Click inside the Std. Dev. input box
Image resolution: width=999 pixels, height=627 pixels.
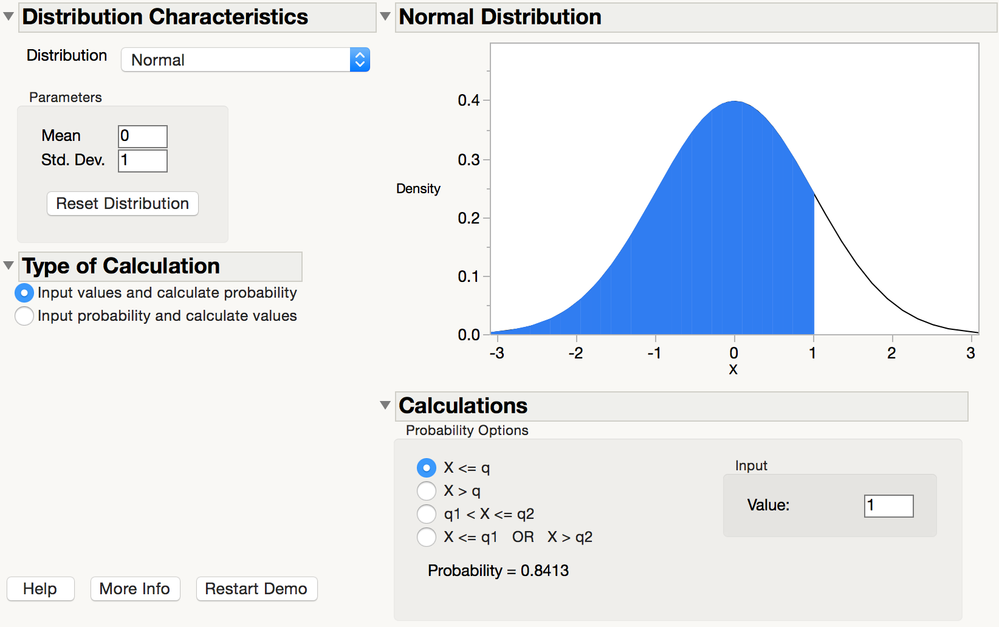coord(141,159)
